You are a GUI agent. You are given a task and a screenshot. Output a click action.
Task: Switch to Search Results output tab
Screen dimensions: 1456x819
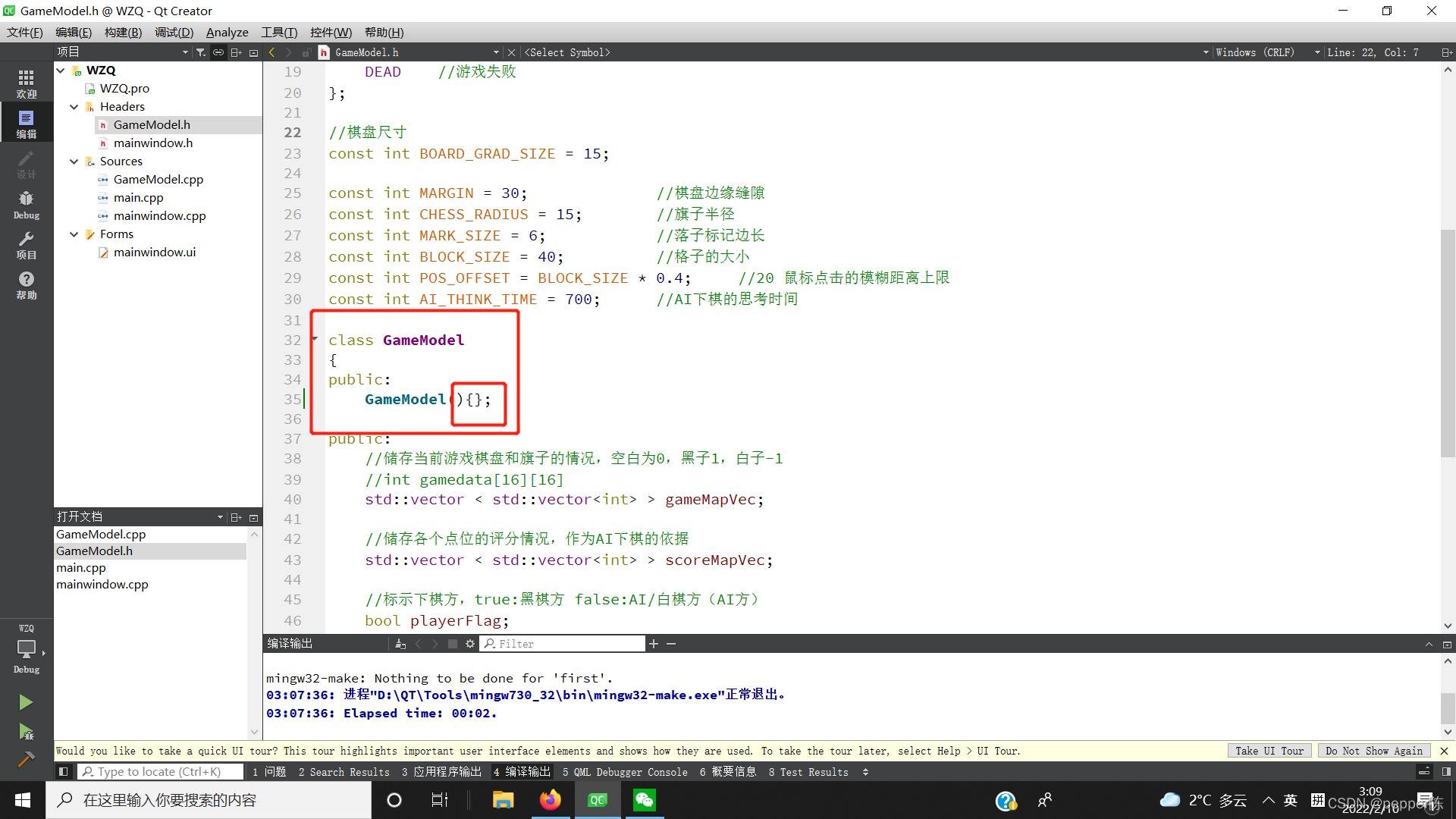coord(344,772)
